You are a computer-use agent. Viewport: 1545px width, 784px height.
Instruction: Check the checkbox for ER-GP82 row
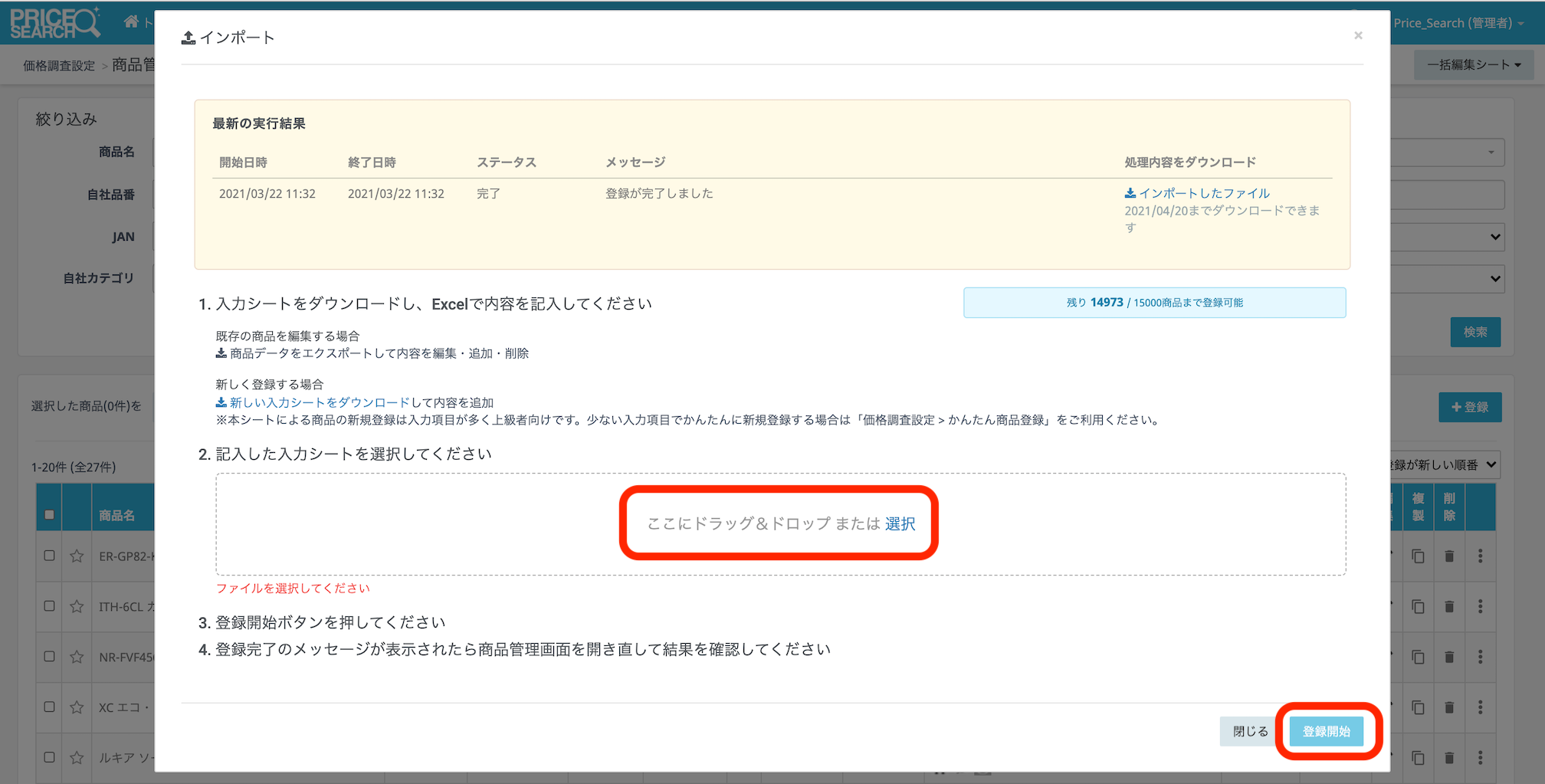pos(49,556)
